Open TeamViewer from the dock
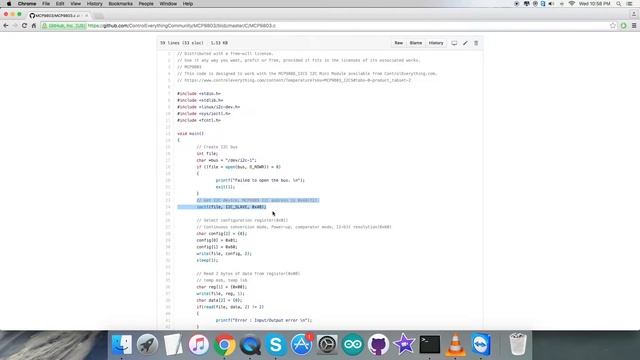Image resolution: width=640 pixels, height=360 pixels. pos(481,344)
